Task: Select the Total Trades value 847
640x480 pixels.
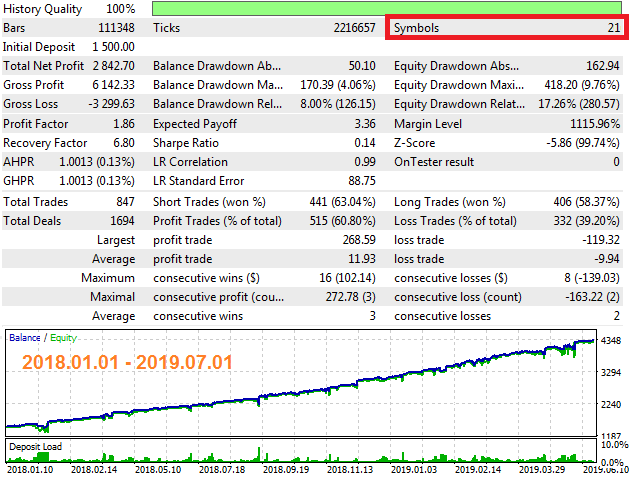Action: pos(125,202)
